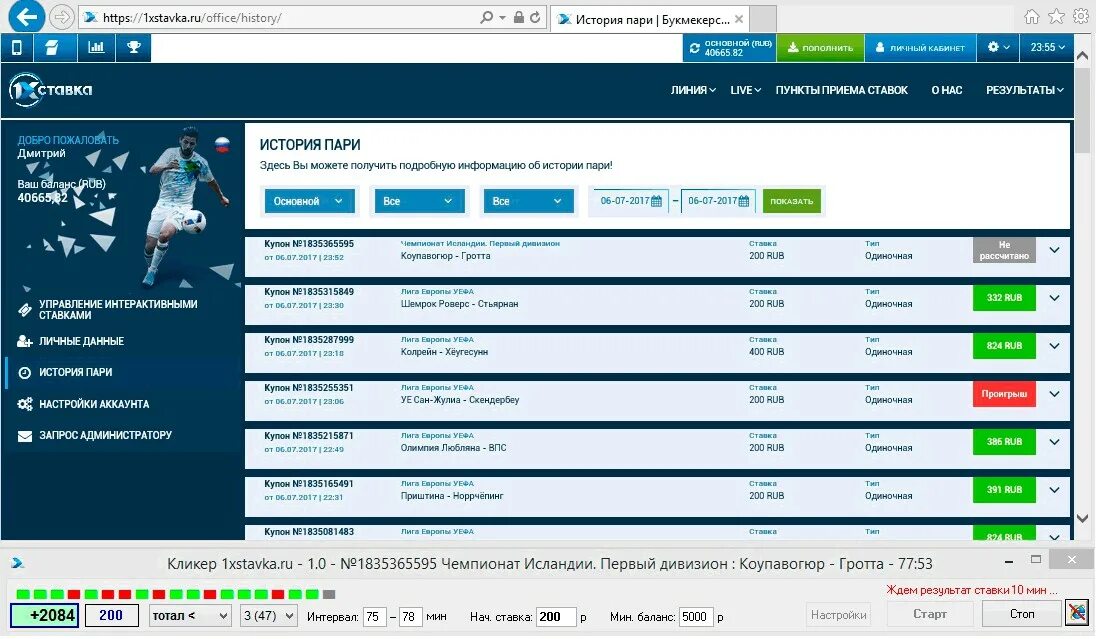
Task: Open browser home icon
Action: 1032,17
